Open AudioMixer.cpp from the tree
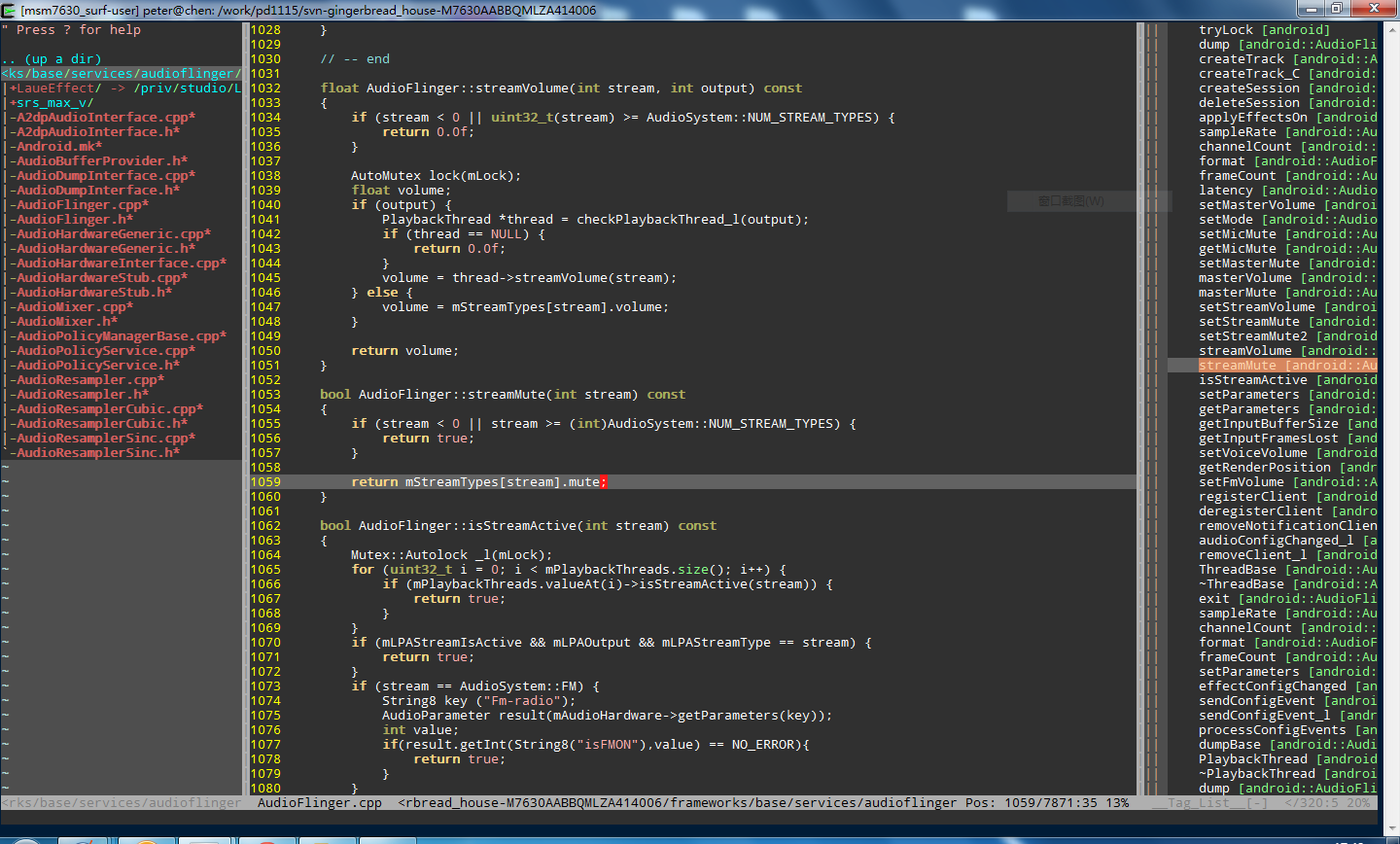This screenshot has height=844, width=1400. (x=75, y=307)
